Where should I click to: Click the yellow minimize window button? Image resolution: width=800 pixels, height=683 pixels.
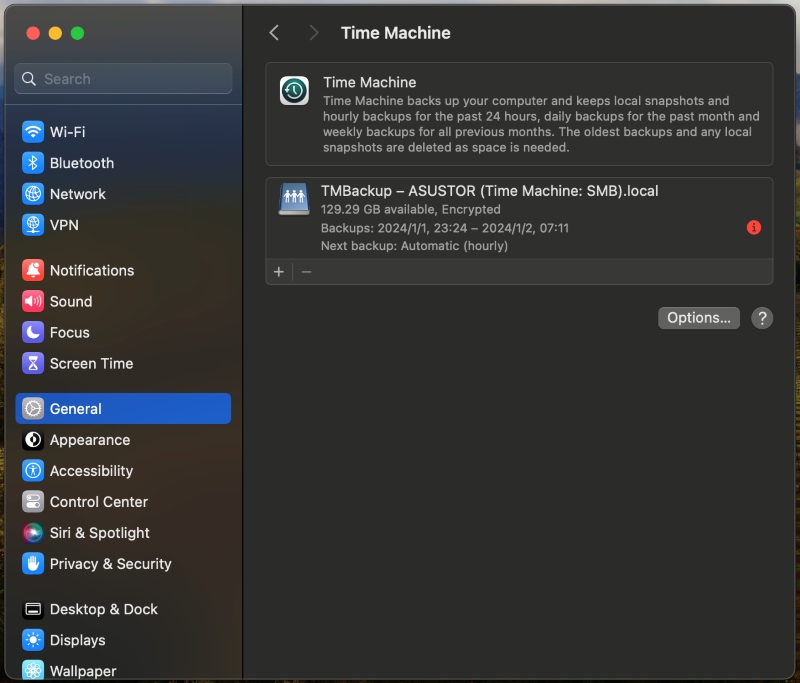point(55,33)
